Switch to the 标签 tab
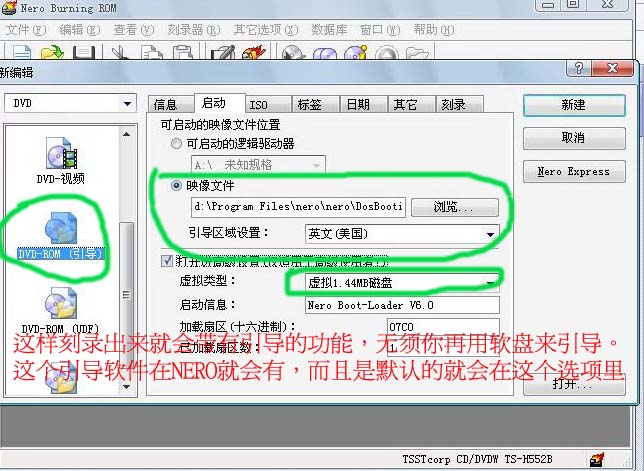This screenshot has height=471, width=644. (316, 104)
